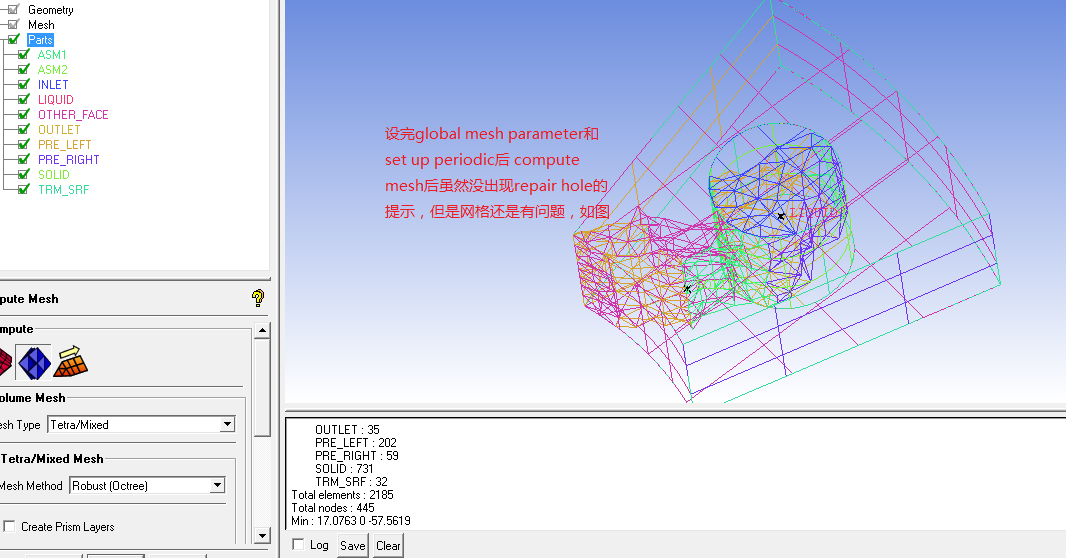1066x558 pixels.
Task: Hide the Geometry tree branch
Action: pos(13,10)
